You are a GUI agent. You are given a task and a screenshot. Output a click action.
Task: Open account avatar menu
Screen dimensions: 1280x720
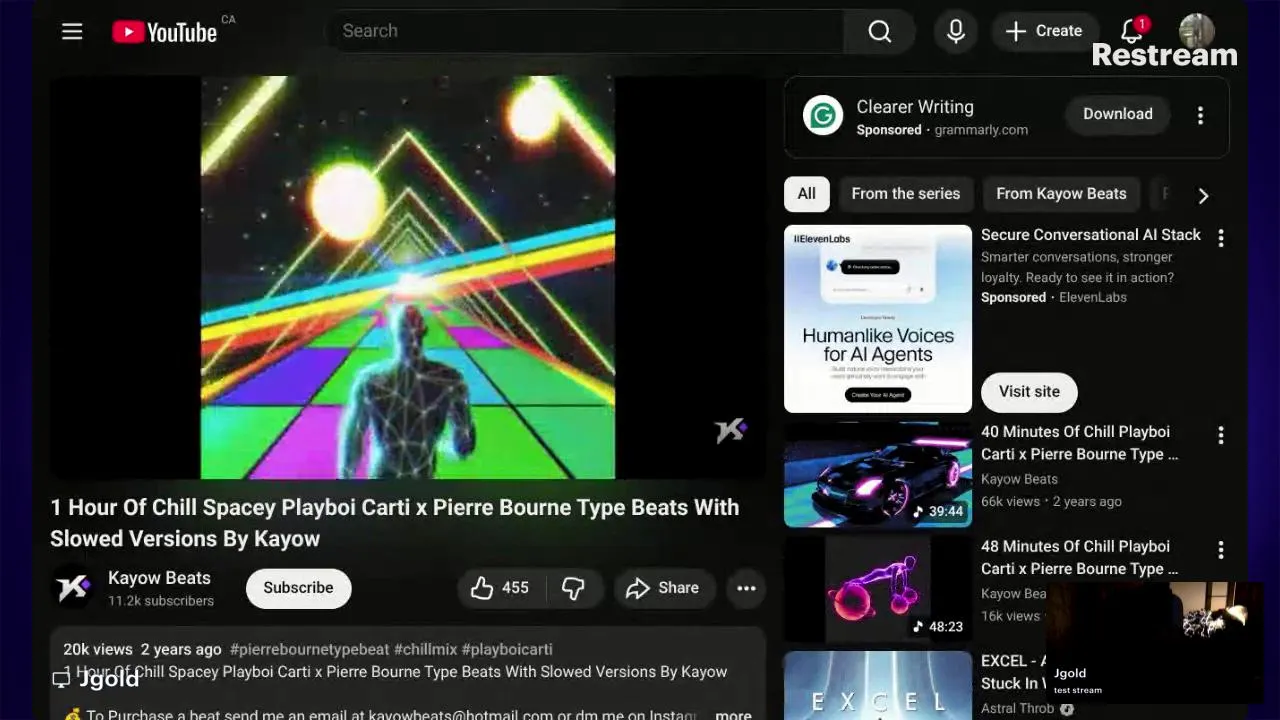point(1197,31)
